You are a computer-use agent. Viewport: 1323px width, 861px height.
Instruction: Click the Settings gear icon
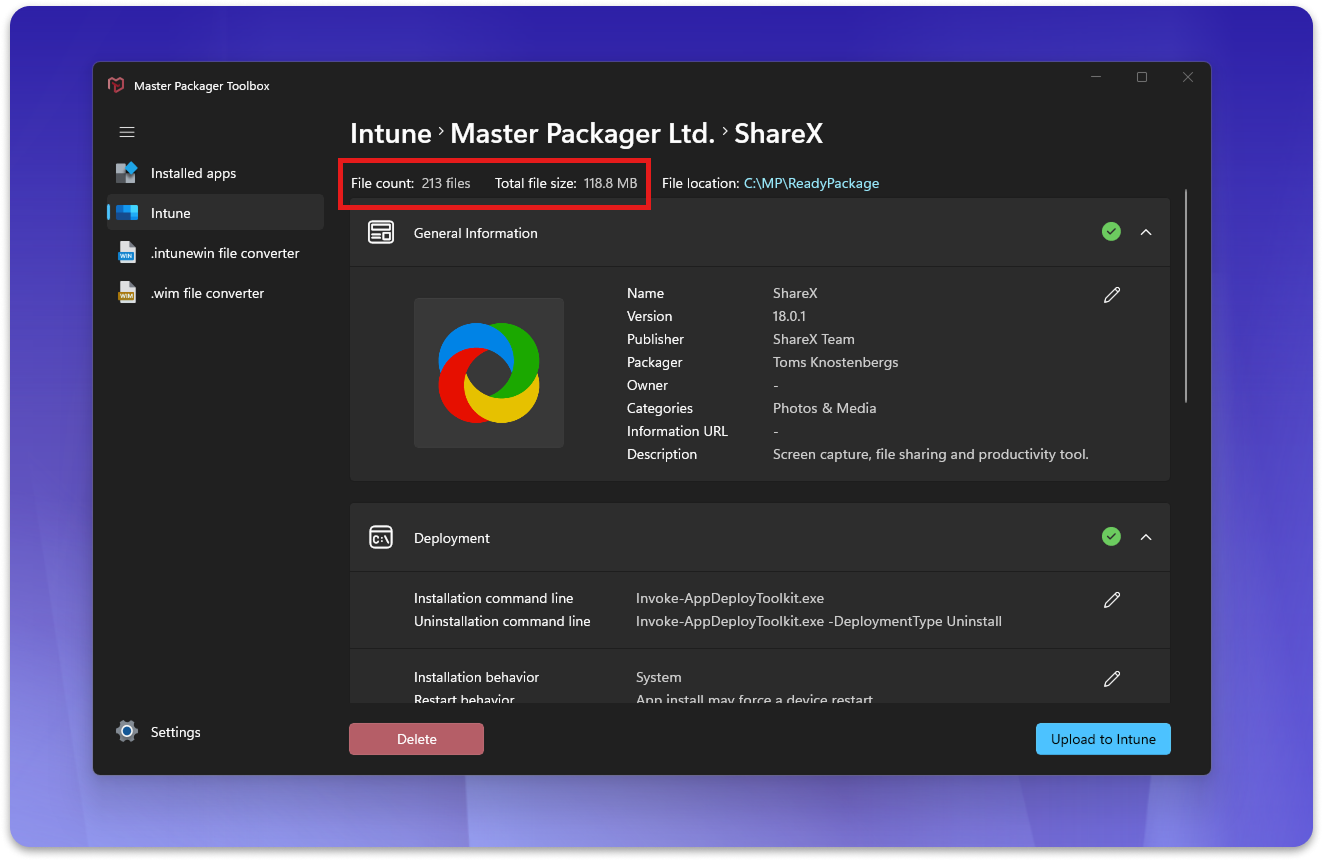coord(127,732)
